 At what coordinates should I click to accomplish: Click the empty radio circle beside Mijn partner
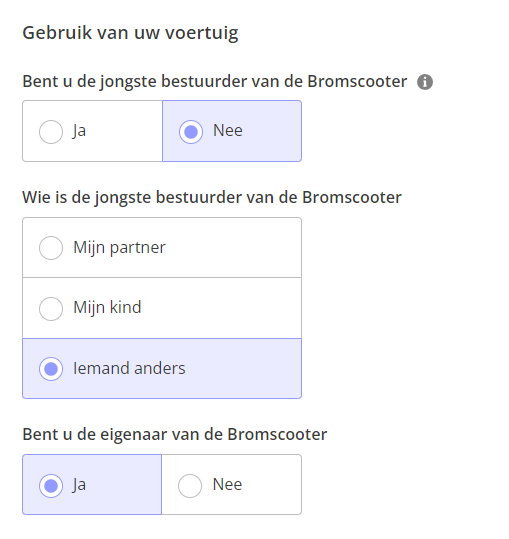click(x=51, y=248)
